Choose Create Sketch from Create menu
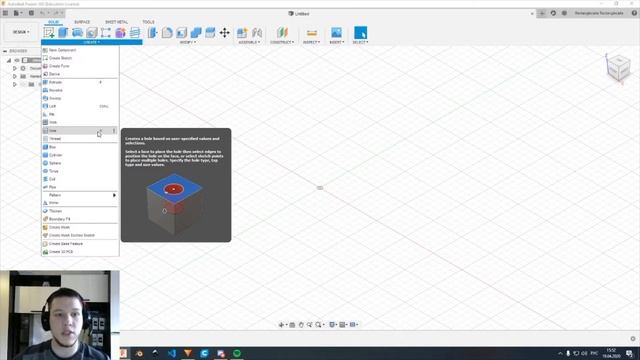Viewport: 640px width, 360px height. point(80,58)
